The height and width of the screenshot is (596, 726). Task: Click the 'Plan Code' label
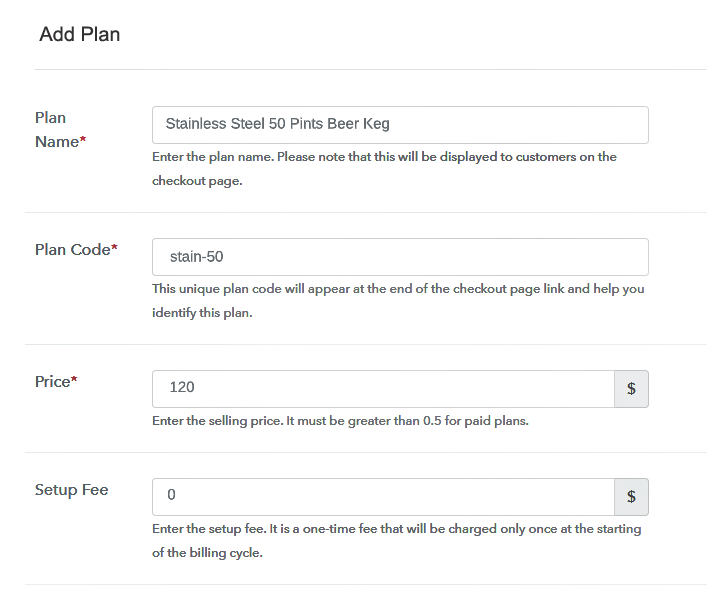[x=71, y=250]
